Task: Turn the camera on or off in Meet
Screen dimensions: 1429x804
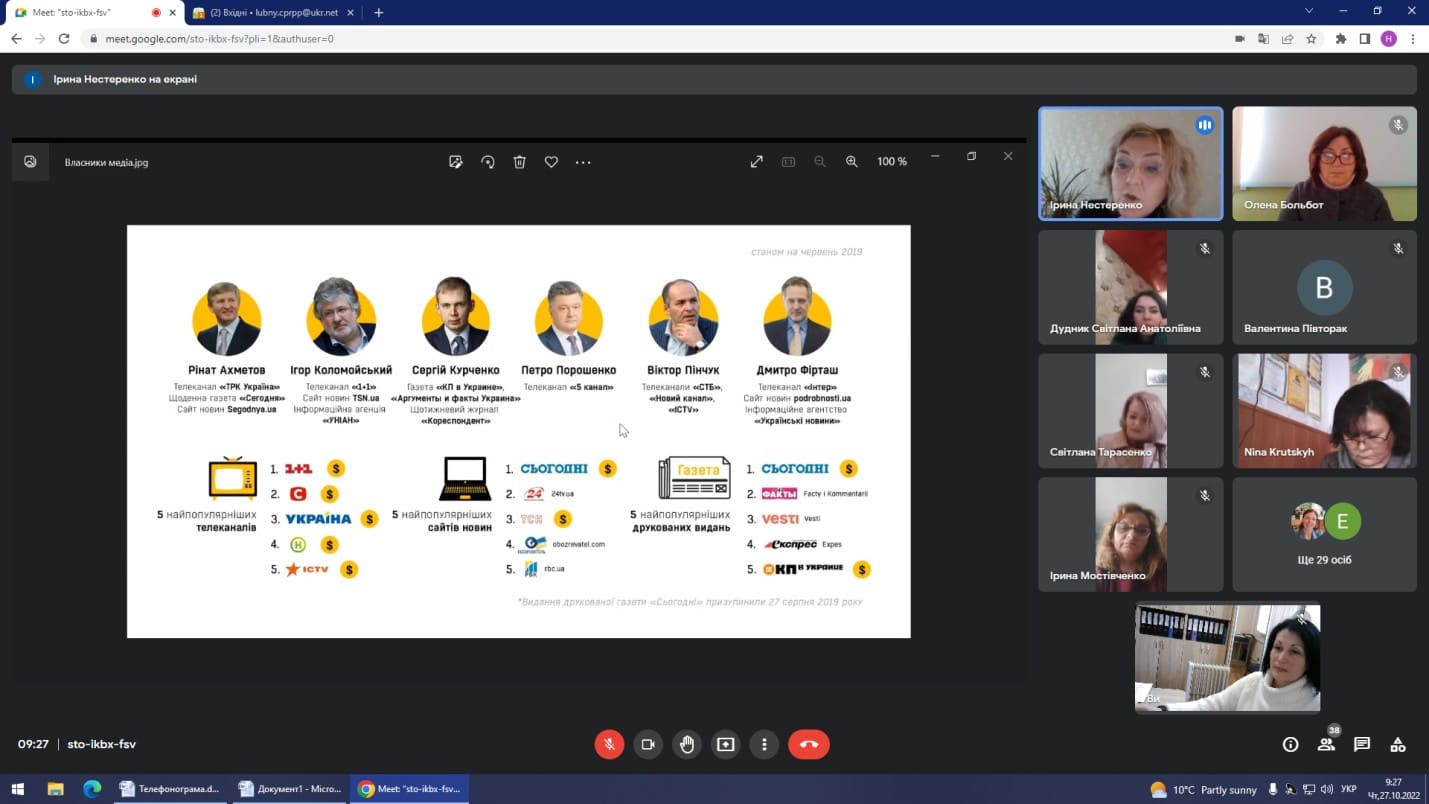Action: [648, 744]
